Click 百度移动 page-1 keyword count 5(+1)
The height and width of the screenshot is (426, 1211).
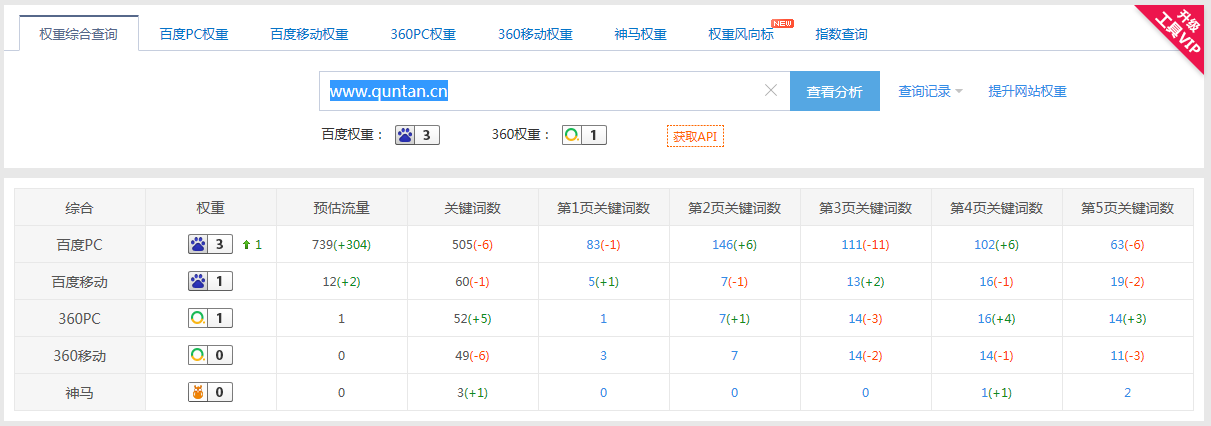[603, 282]
